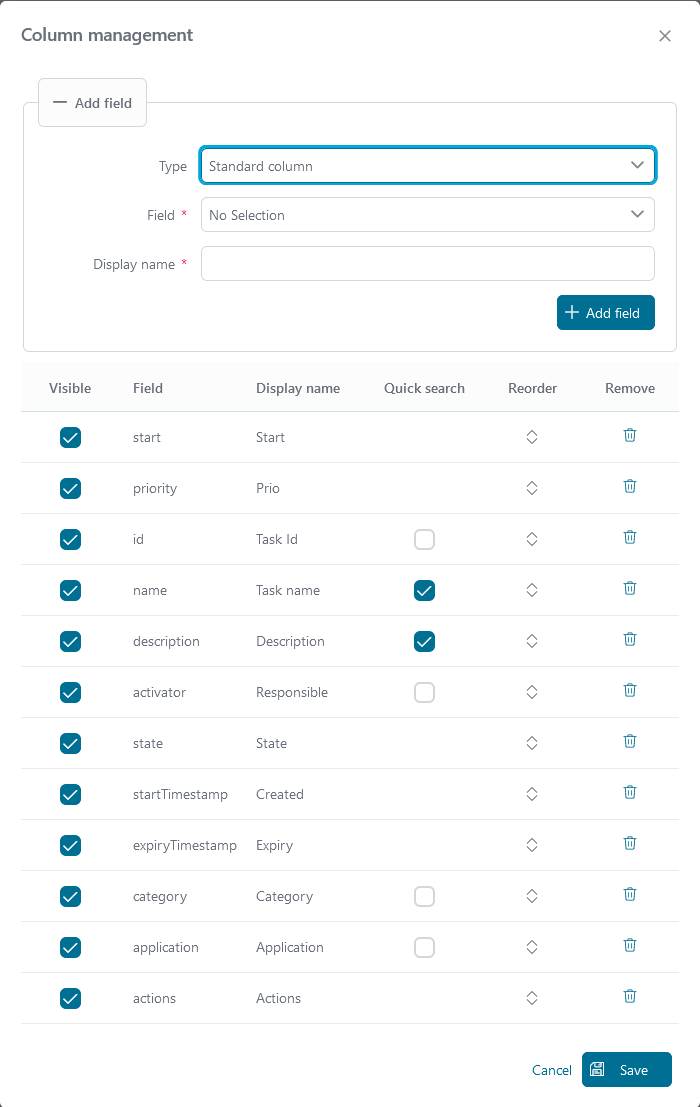
Task: Disable quick search for Description
Action: (424, 641)
